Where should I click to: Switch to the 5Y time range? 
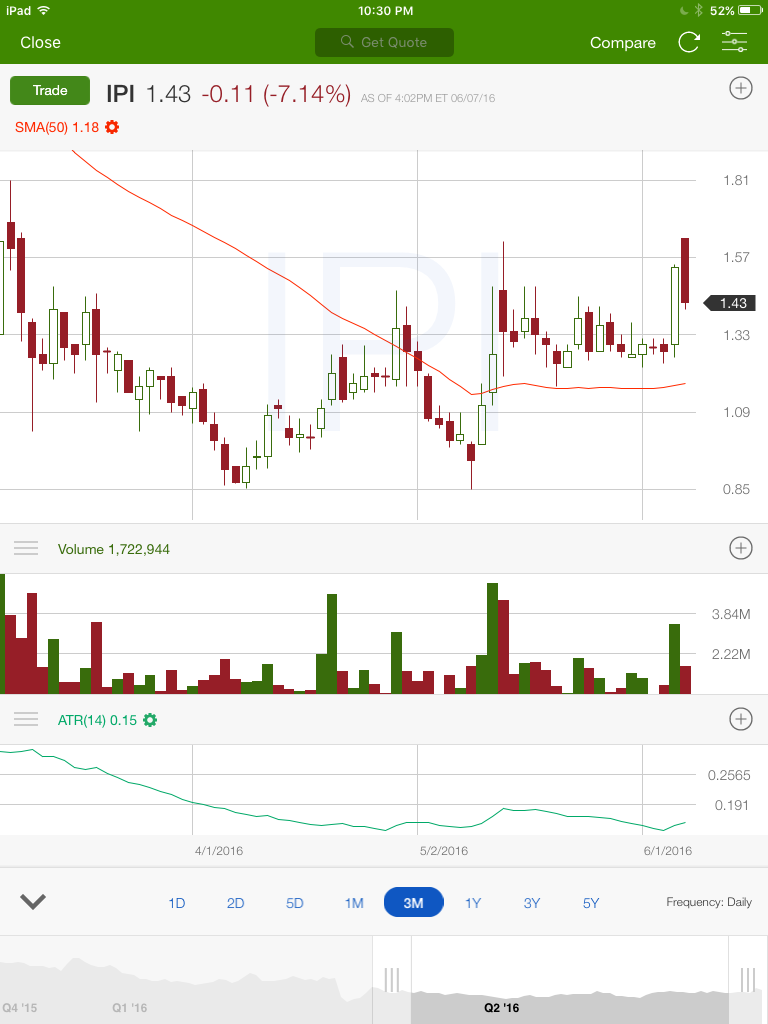coord(591,903)
